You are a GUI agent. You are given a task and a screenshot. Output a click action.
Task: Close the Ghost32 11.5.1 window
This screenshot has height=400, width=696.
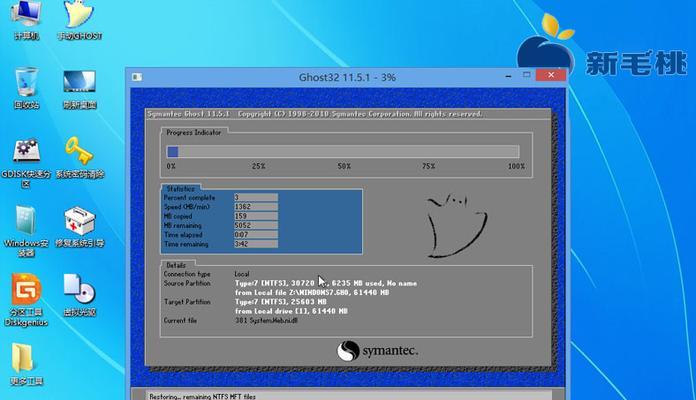(551, 75)
